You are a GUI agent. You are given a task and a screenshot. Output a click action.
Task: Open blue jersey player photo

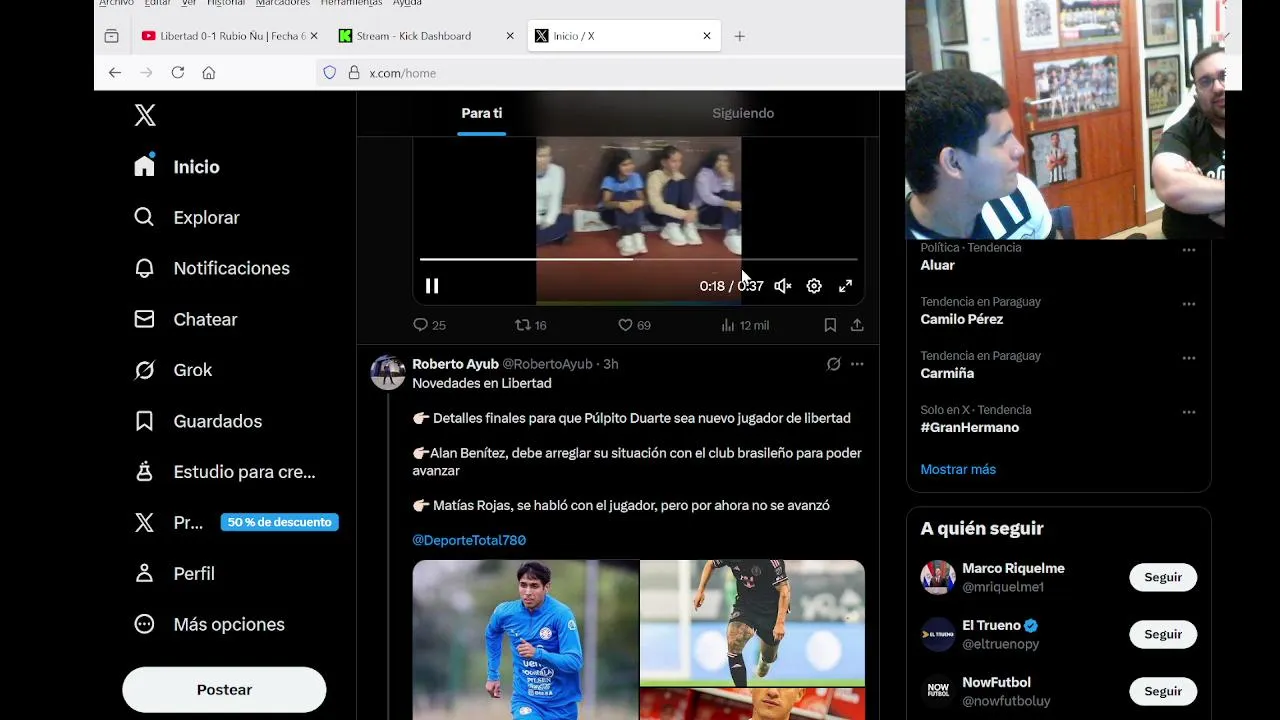click(x=525, y=640)
